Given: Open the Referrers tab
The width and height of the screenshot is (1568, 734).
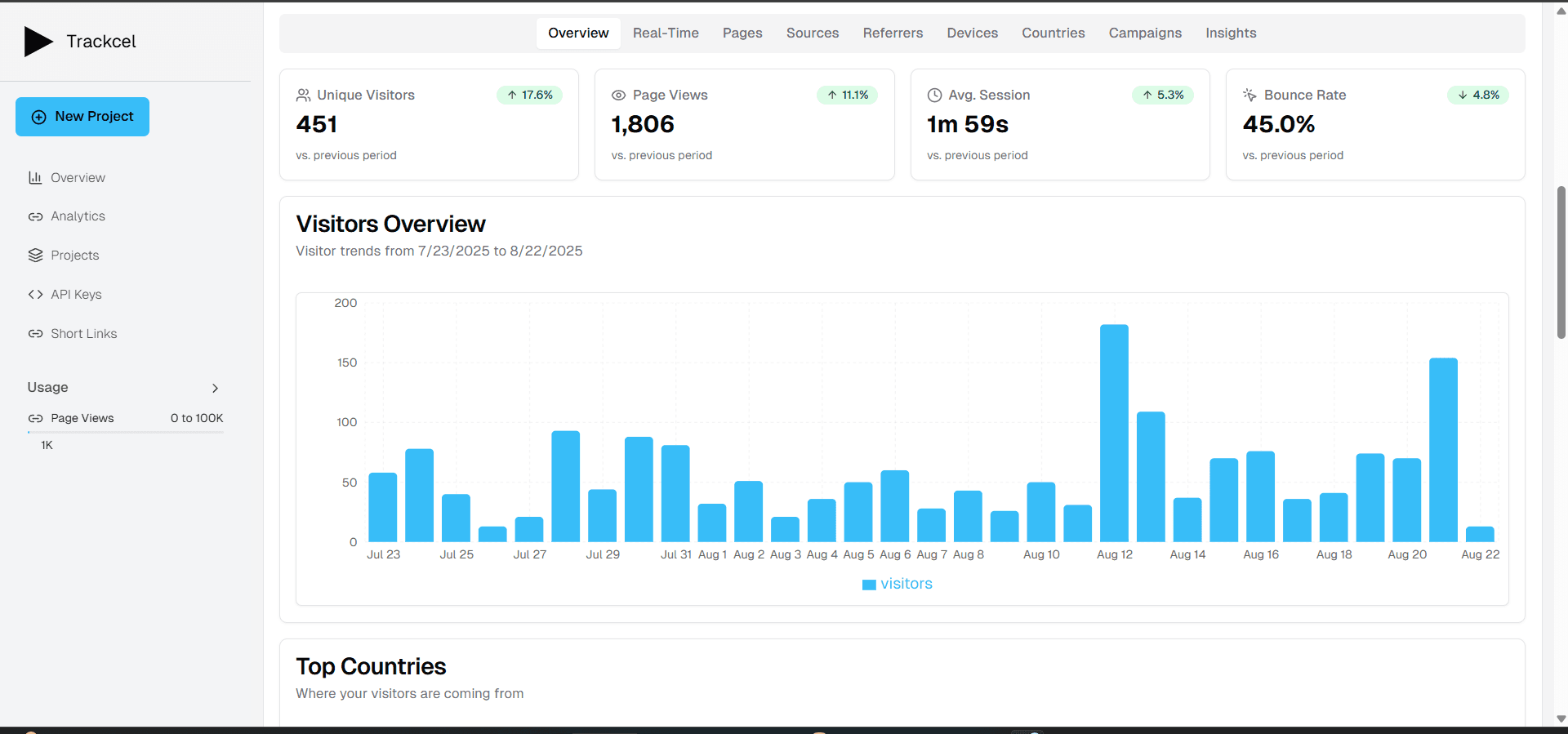Looking at the screenshot, I should [x=893, y=33].
